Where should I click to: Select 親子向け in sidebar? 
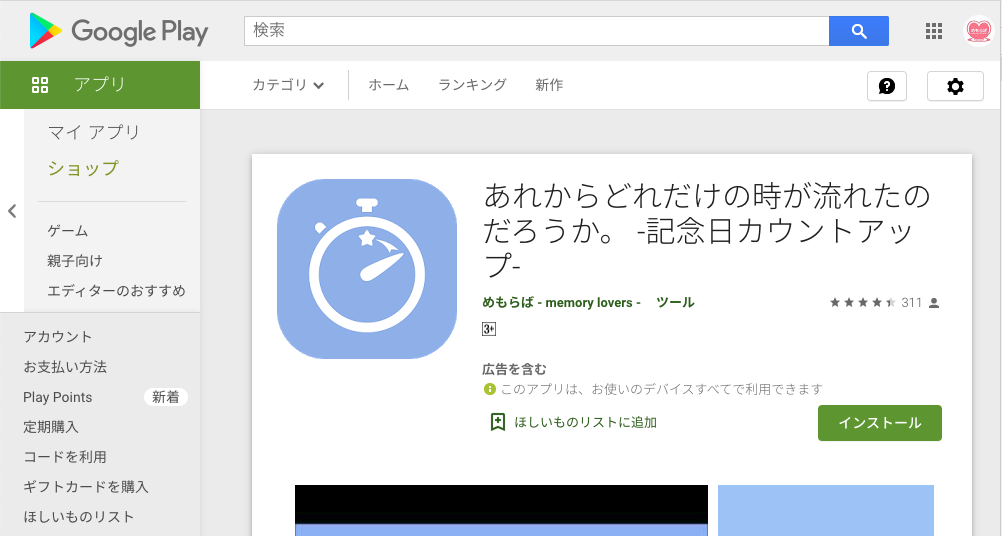[75, 261]
